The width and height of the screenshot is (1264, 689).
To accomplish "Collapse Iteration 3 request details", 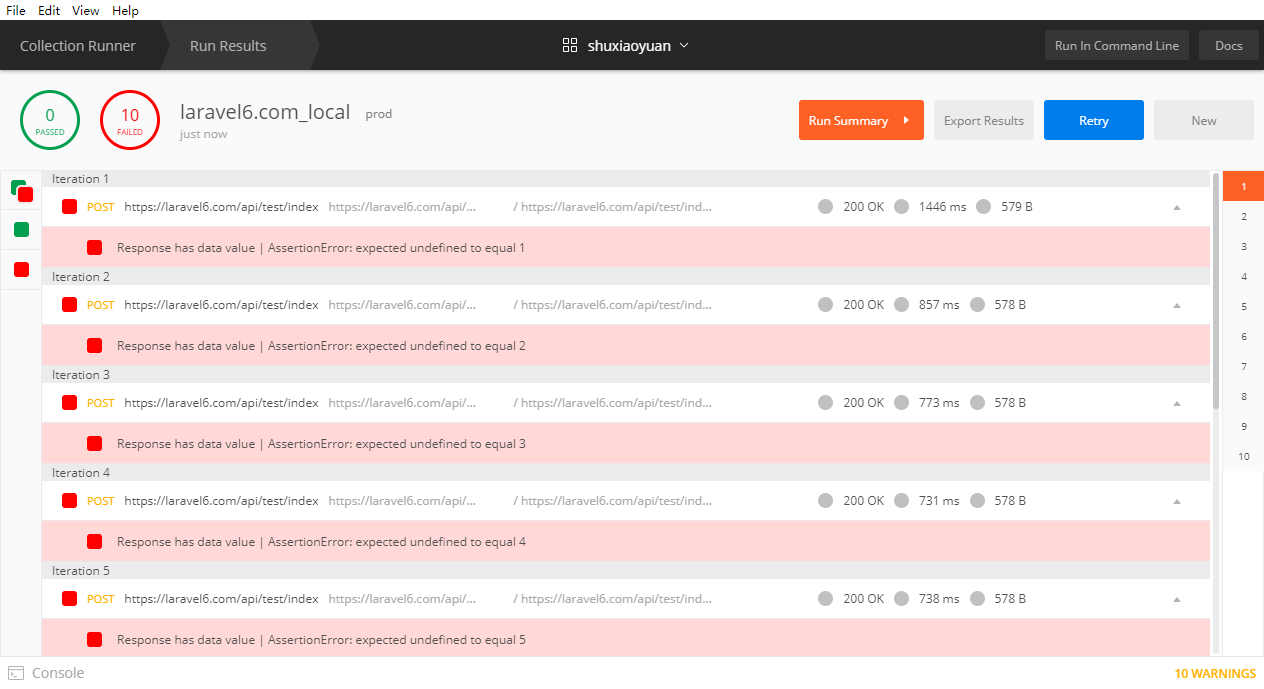I will pyautogui.click(x=1177, y=403).
